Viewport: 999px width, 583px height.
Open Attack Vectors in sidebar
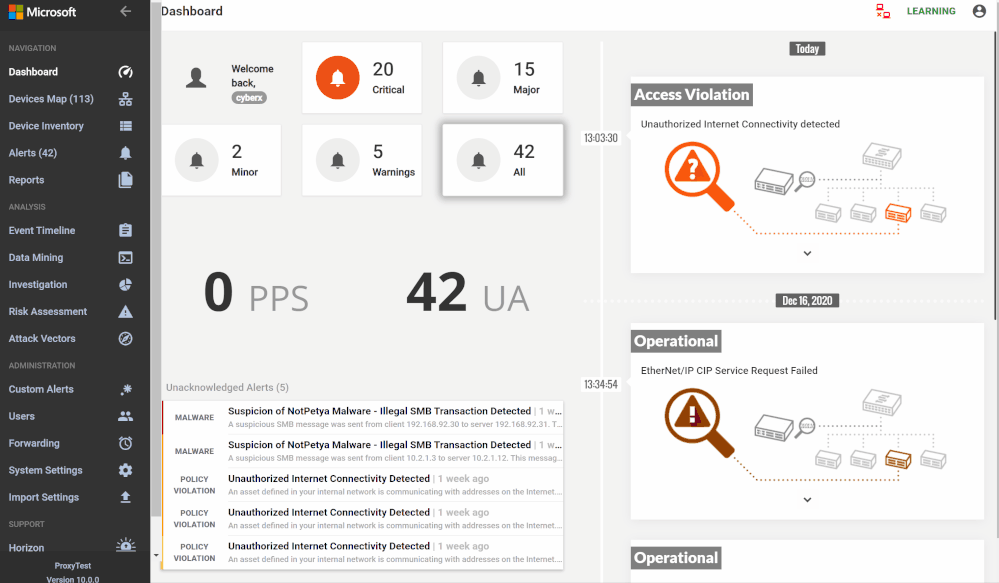[x=42, y=338]
